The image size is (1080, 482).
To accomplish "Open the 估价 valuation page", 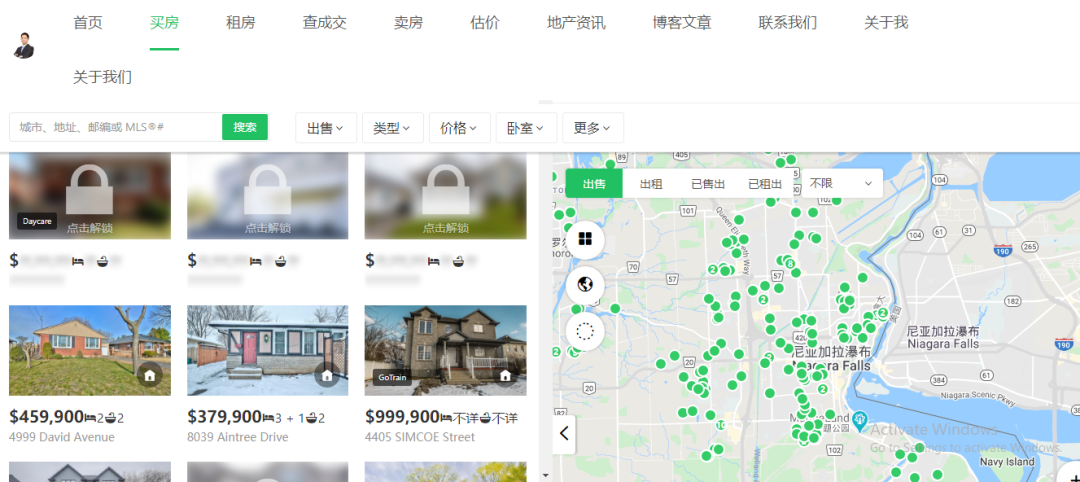I will pos(485,23).
